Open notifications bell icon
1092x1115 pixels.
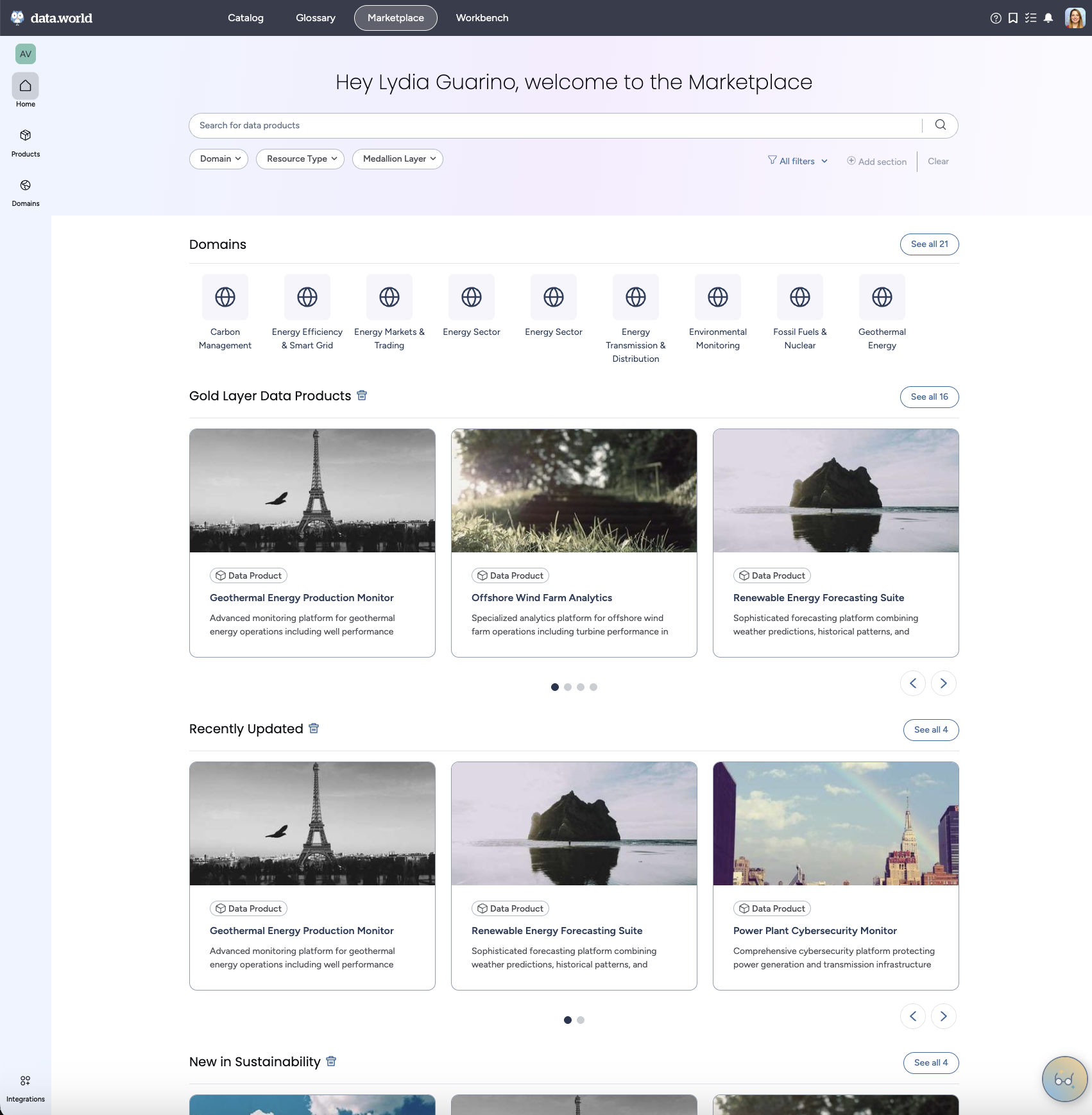[1048, 18]
